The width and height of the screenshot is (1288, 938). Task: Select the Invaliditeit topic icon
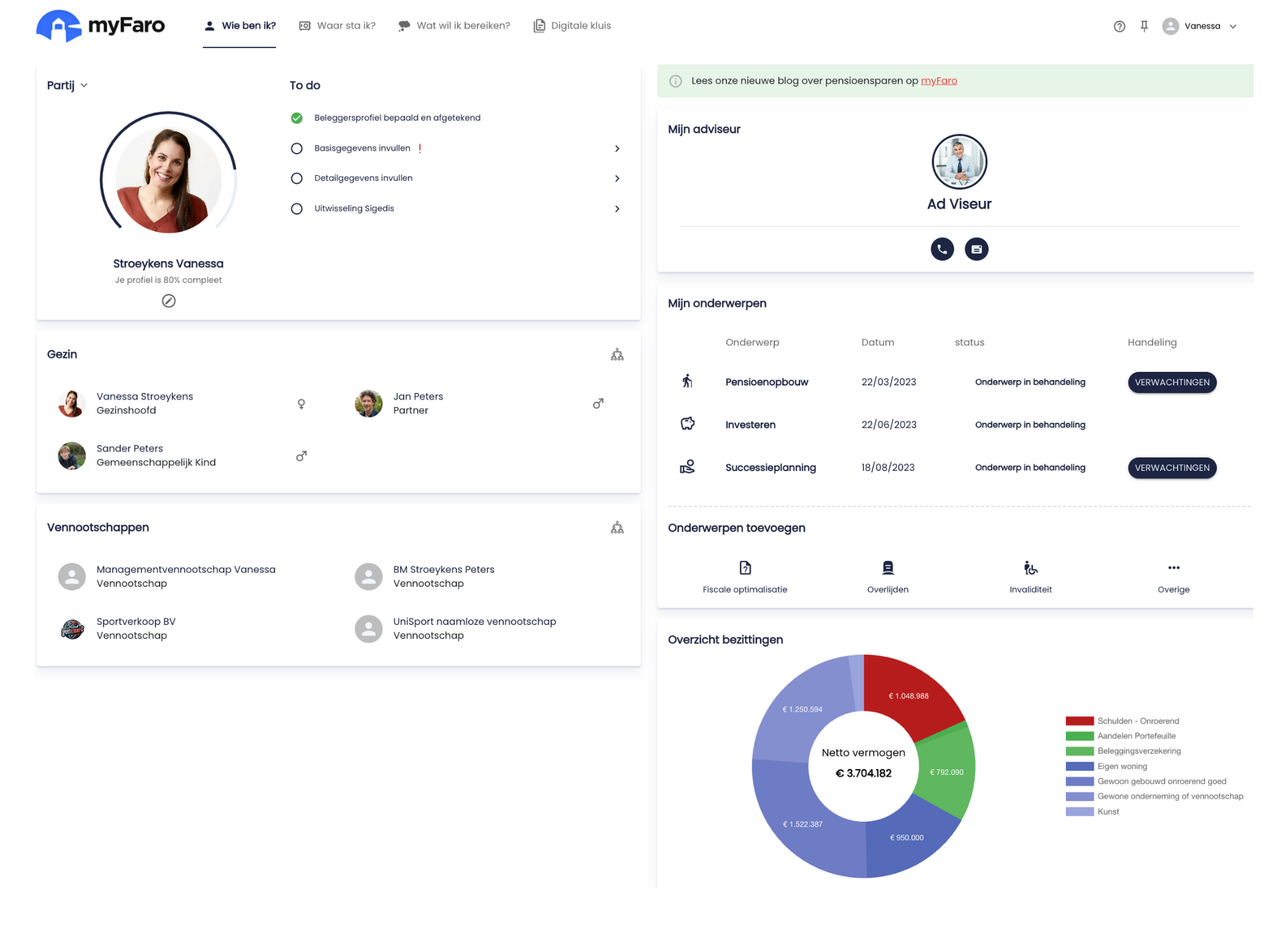click(1030, 567)
